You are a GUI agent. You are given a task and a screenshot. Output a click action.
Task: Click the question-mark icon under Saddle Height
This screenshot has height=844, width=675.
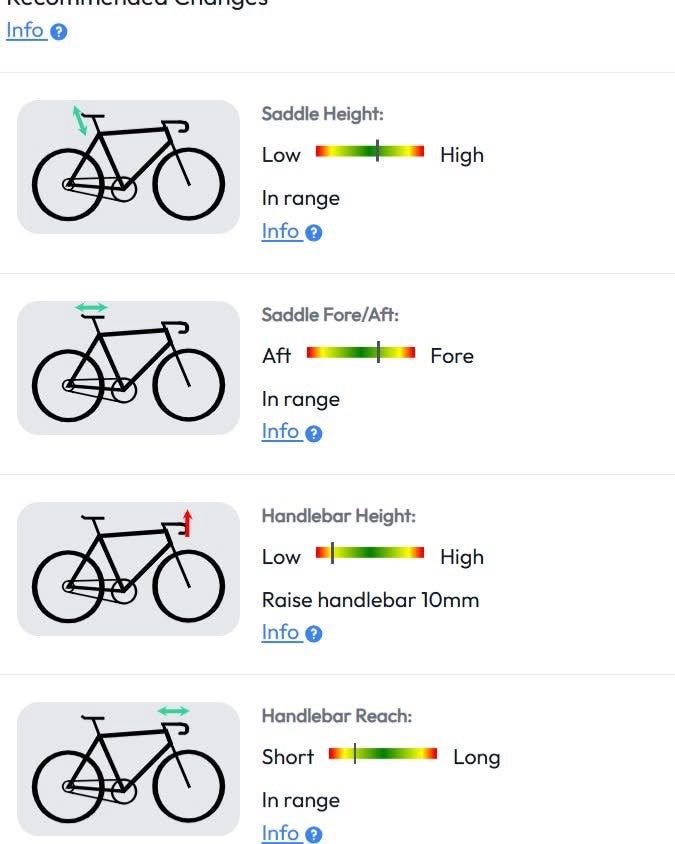(314, 233)
